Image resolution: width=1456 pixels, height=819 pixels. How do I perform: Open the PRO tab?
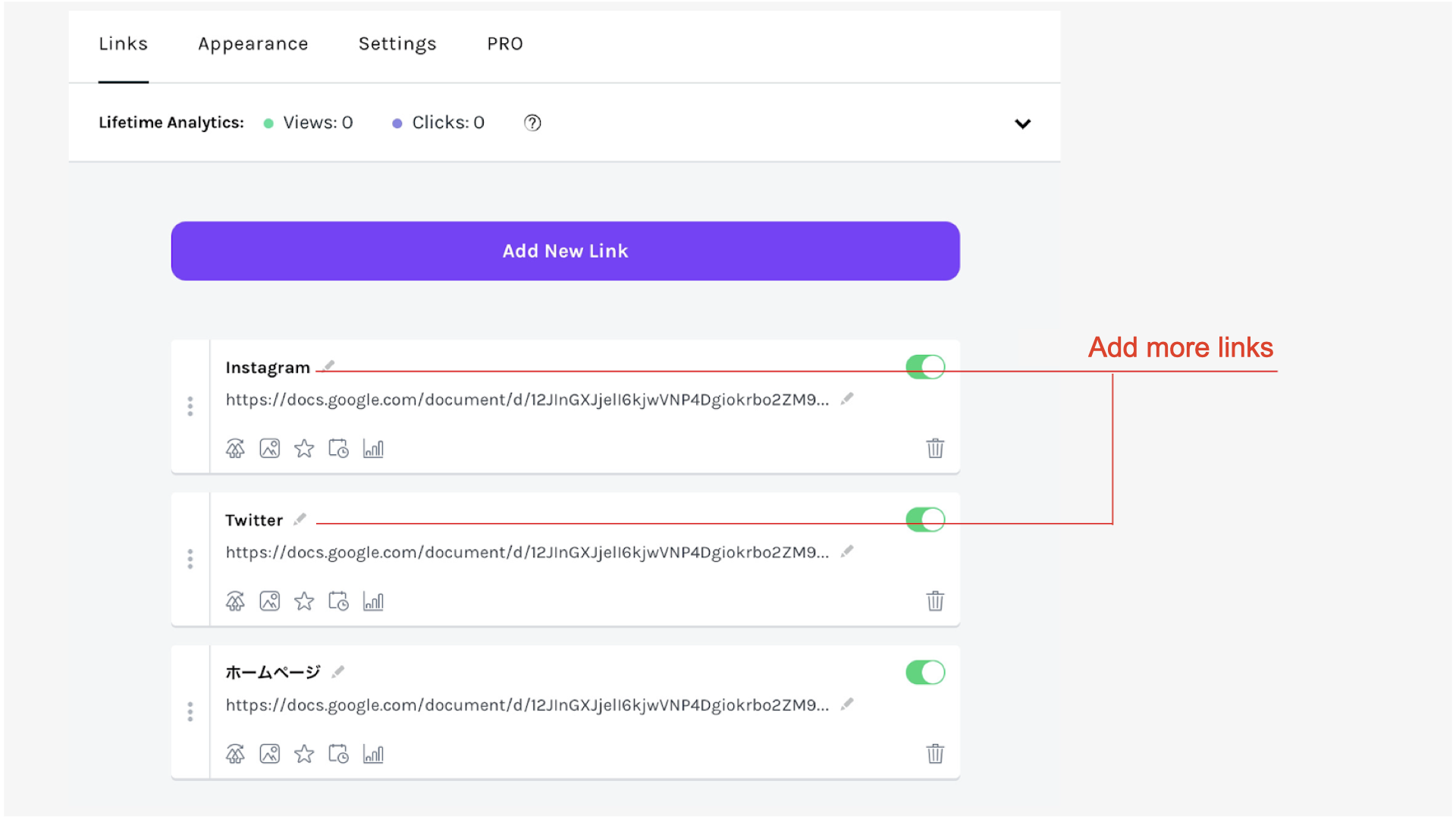(504, 43)
